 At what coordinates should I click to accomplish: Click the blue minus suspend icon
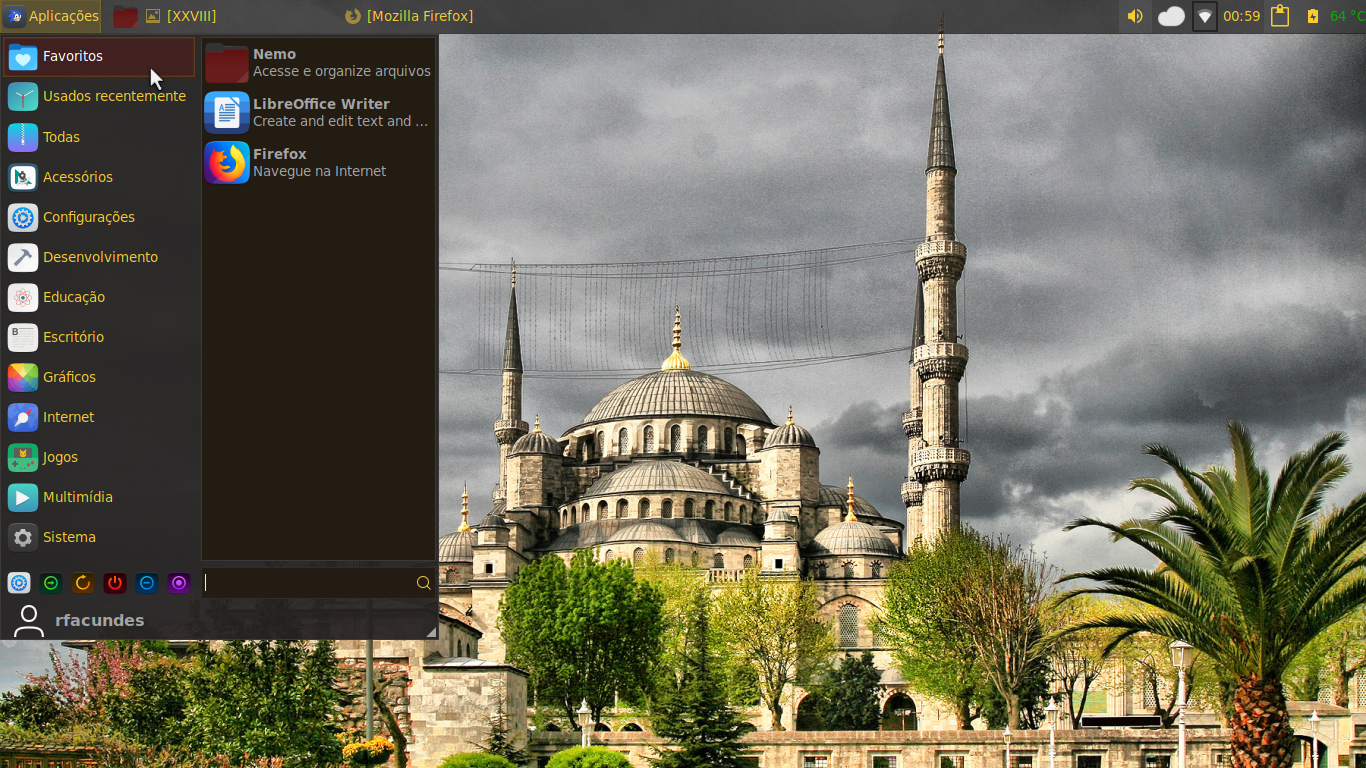pyautogui.click(x=147, y=583)
